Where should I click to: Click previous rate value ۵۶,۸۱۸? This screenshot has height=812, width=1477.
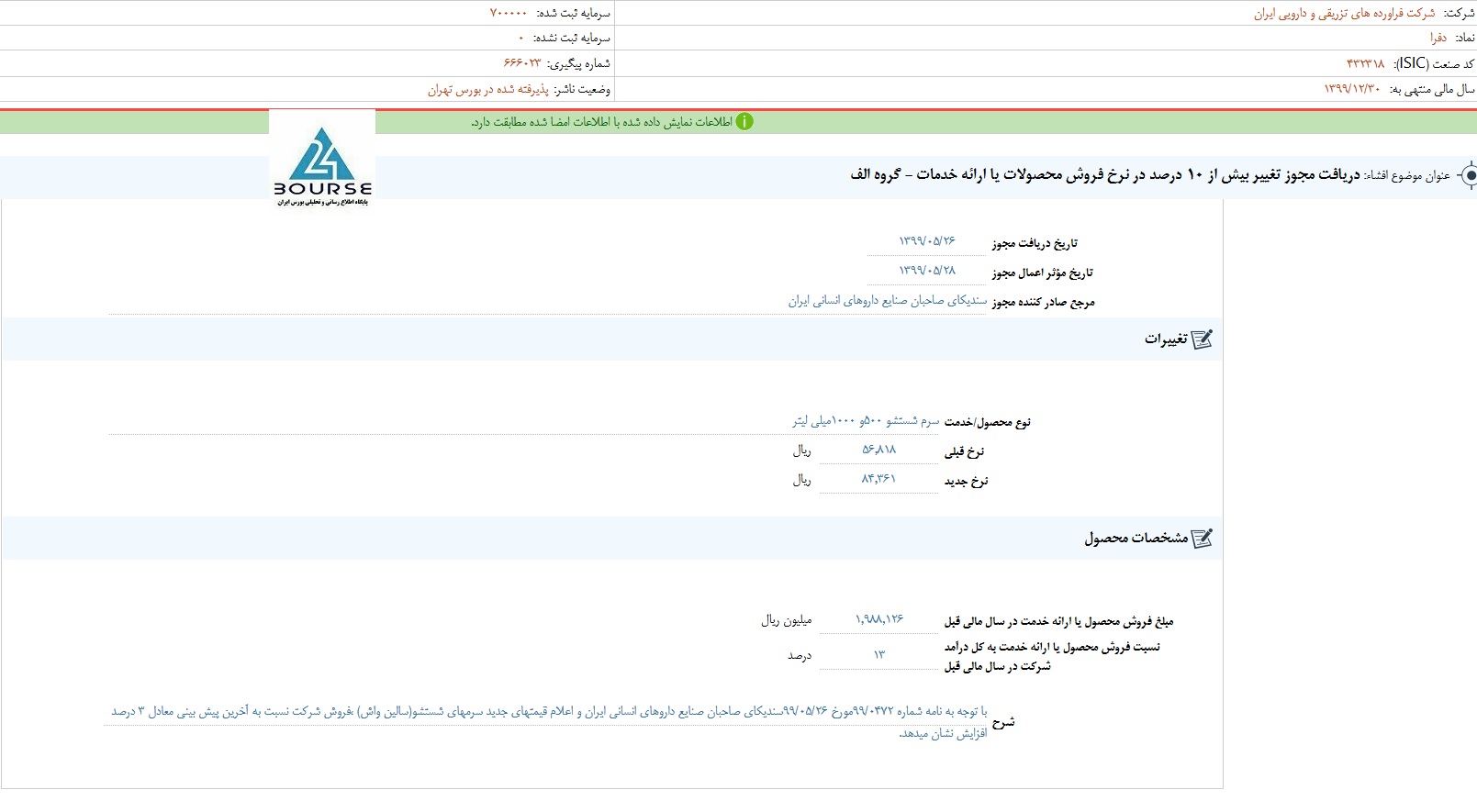(878, 450)
